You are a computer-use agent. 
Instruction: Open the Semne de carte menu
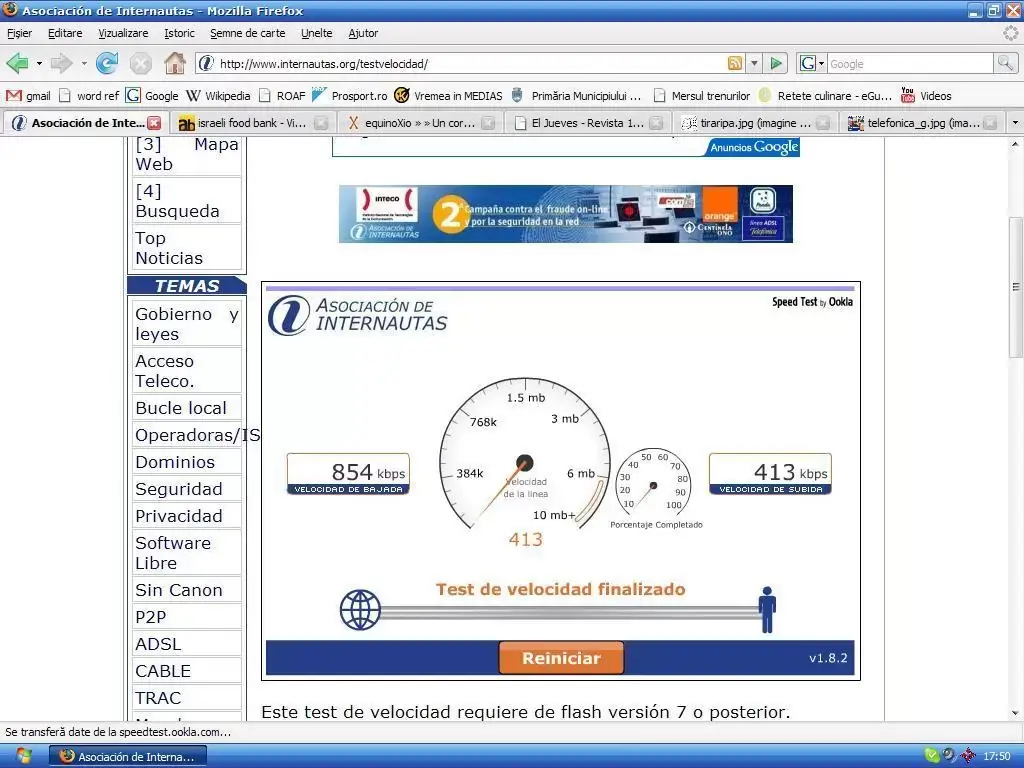248,33
